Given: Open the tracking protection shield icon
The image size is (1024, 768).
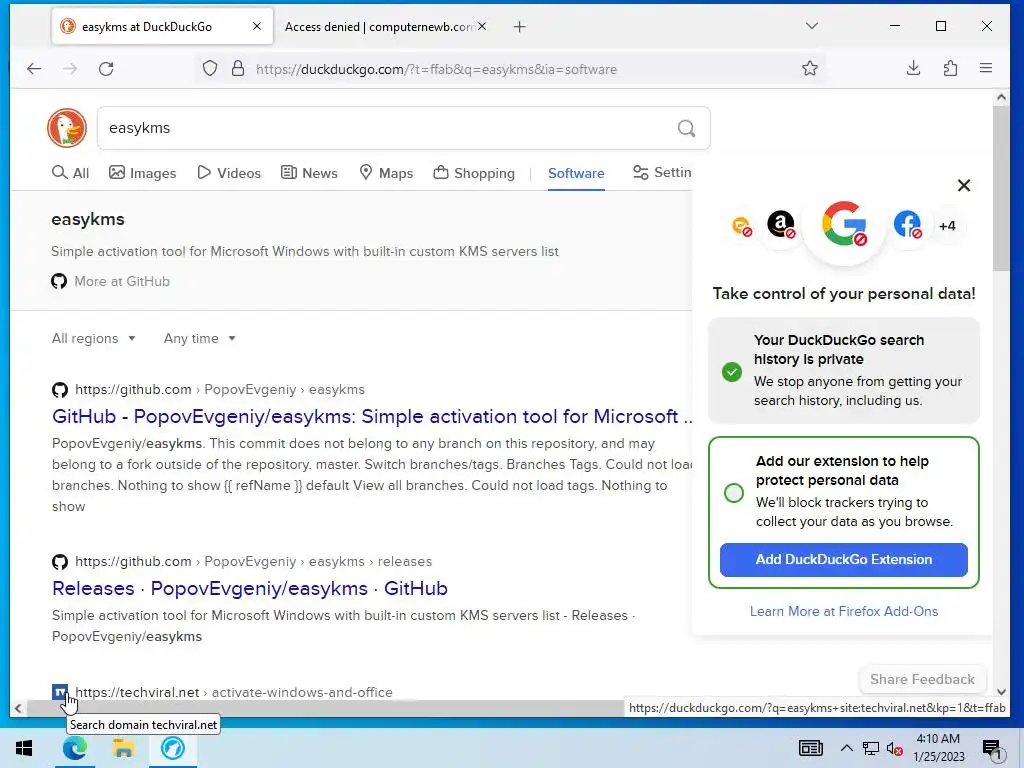Looking at the screenshot, I should coord(210,69).
